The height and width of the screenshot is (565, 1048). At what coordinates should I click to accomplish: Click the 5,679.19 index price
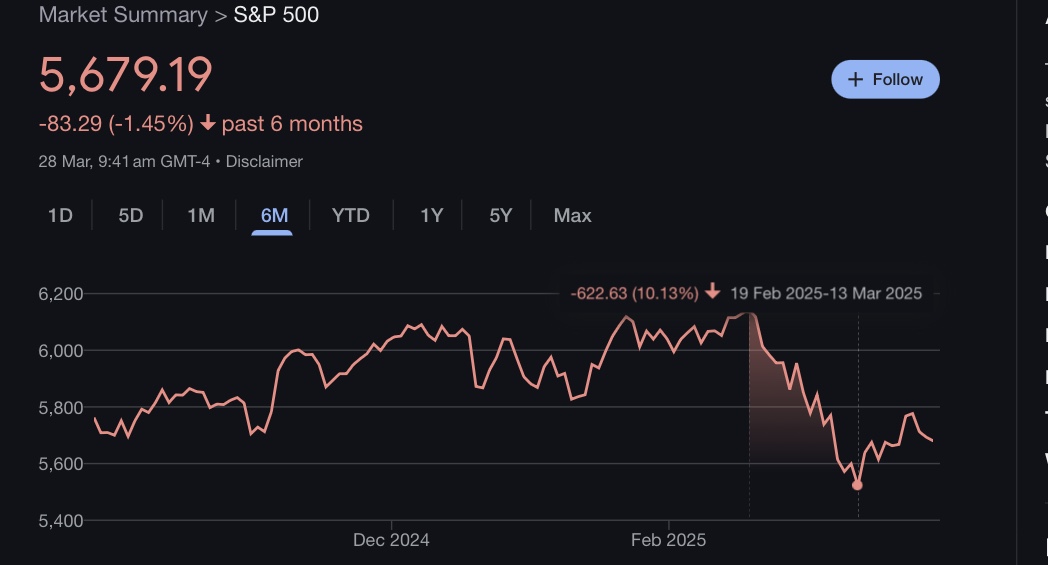tap(126, 76)
